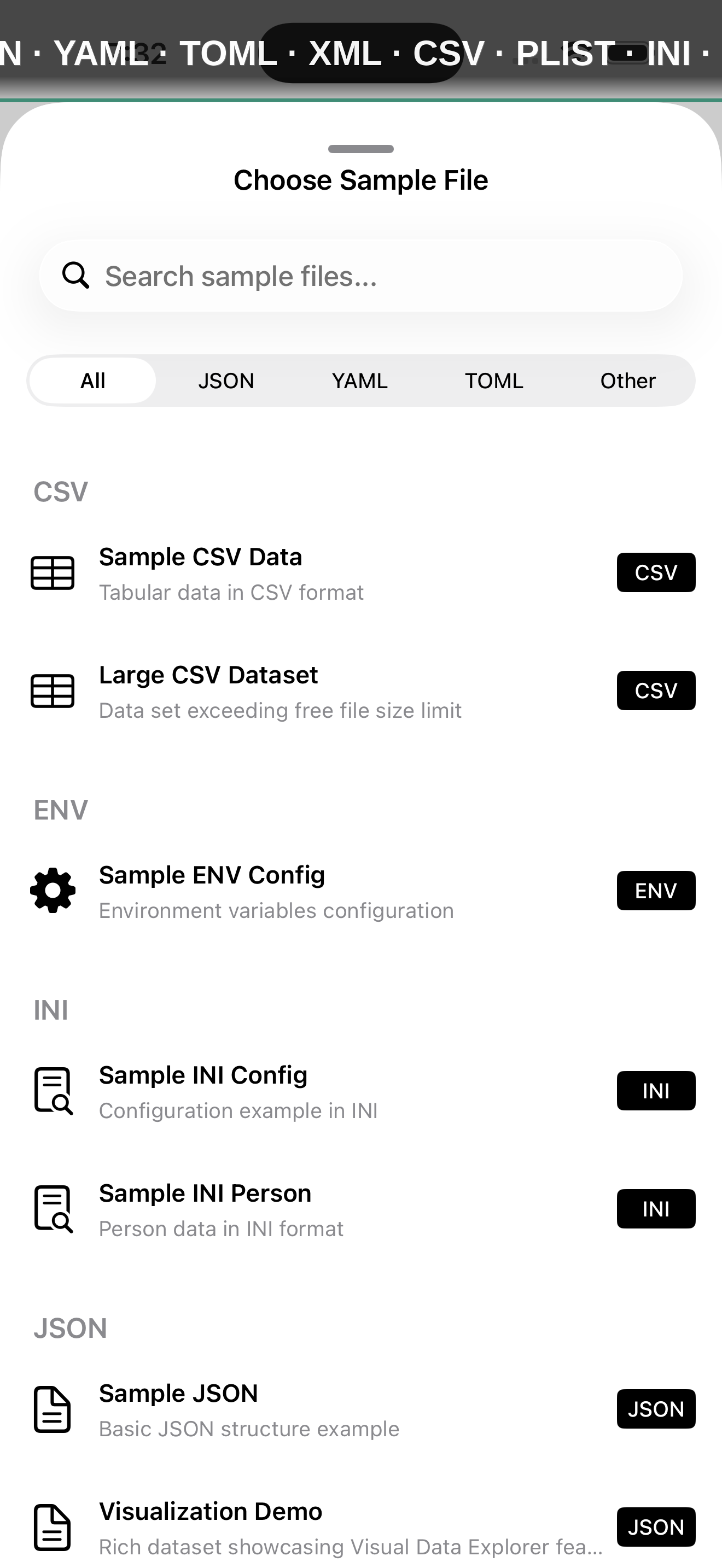Filter samples by YAML
Viewport: 722px width, 1568px height.
pos(360,381)
